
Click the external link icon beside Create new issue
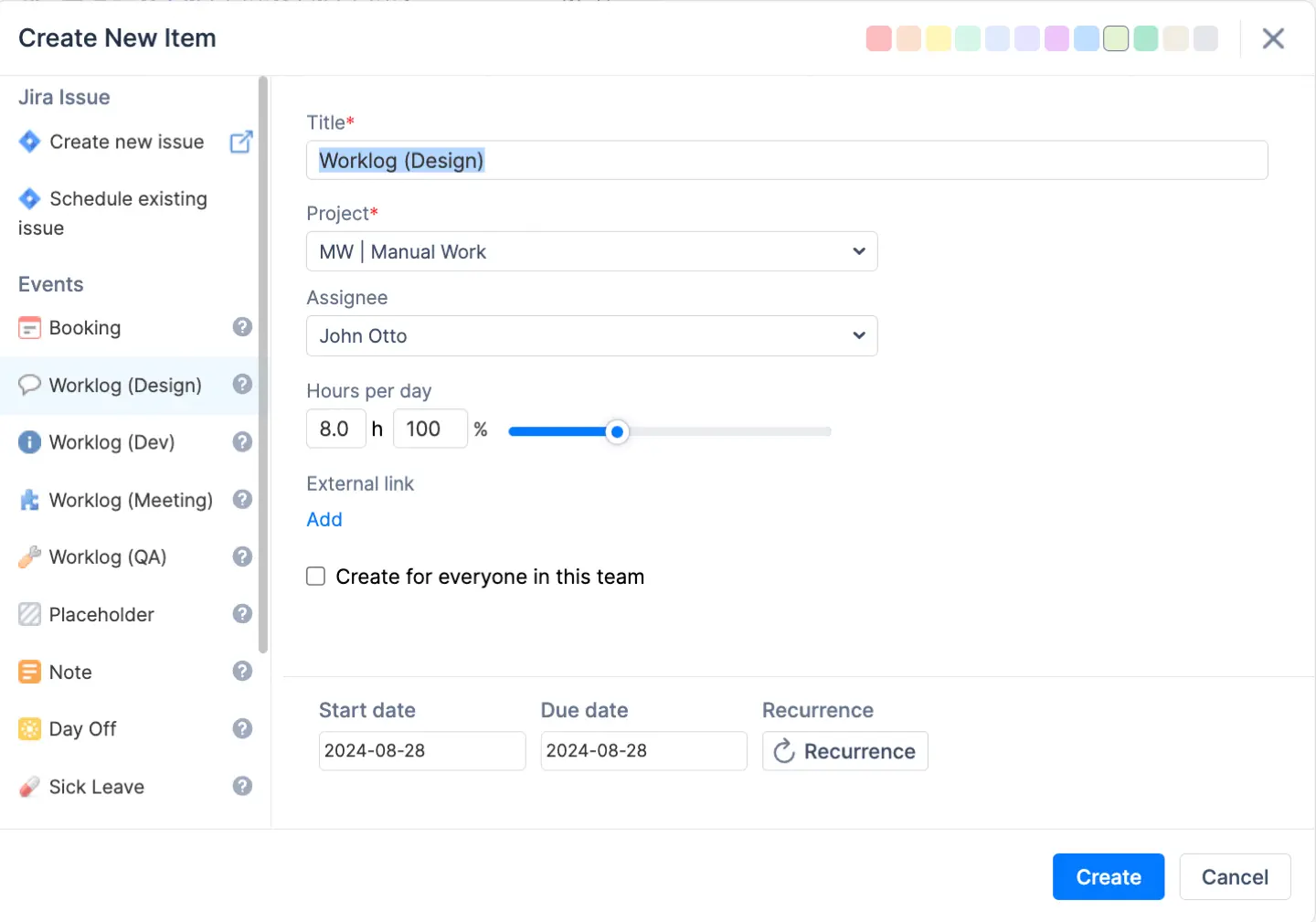click(x=240, y=142)
